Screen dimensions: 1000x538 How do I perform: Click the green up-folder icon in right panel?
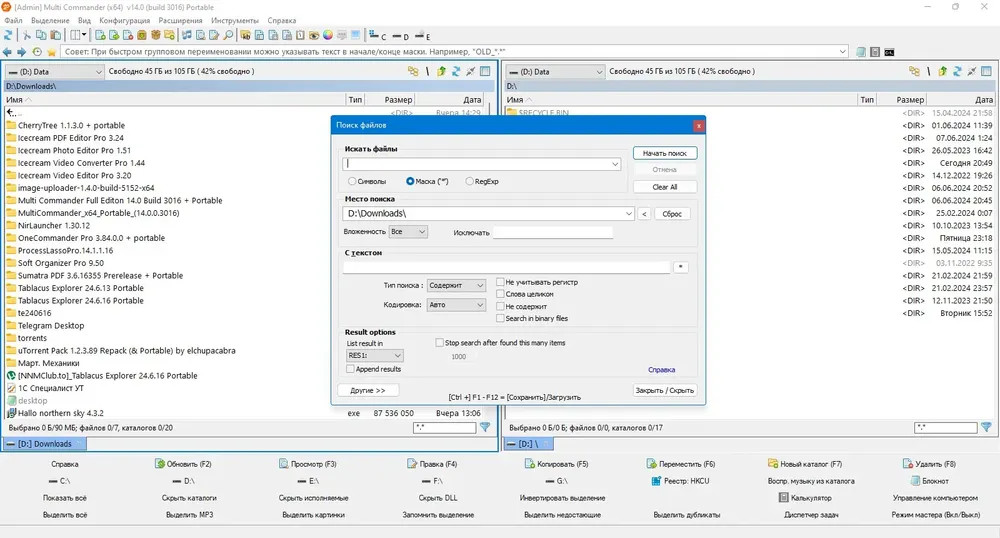(942, 71)
